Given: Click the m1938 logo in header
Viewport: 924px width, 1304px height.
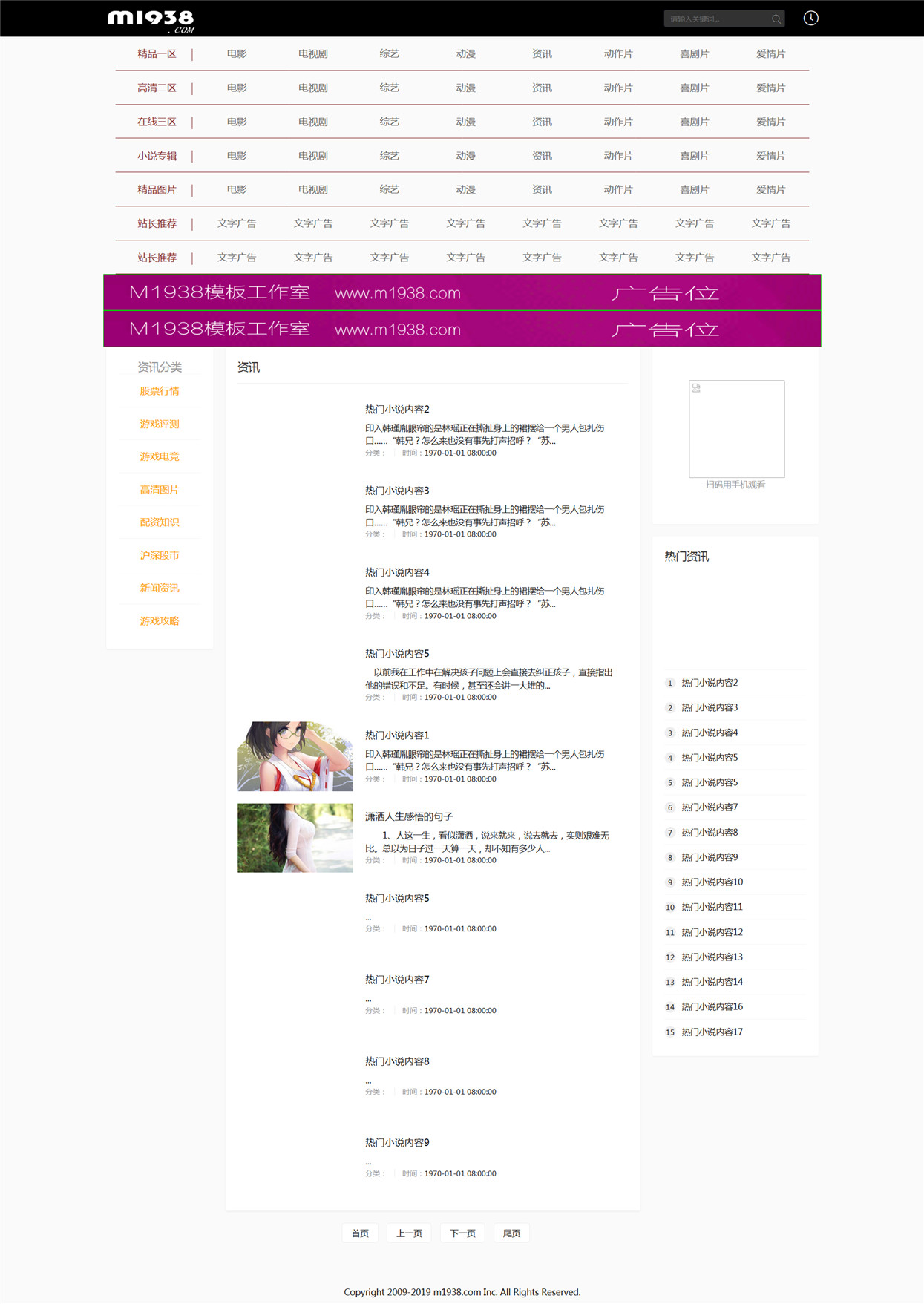Looking at the screenshot, I should click(151, 21).
